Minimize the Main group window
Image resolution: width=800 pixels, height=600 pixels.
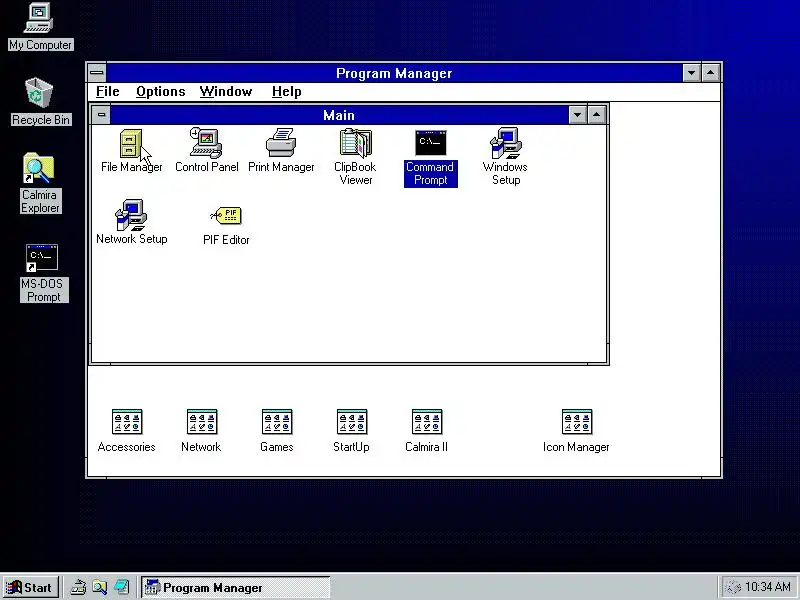[578, 115]
